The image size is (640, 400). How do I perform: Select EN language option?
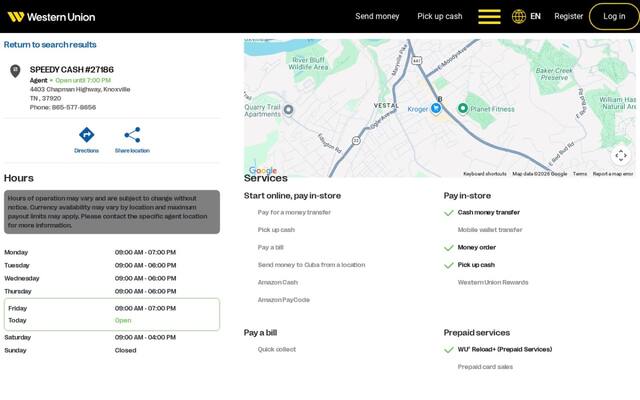tap(535, 16)
